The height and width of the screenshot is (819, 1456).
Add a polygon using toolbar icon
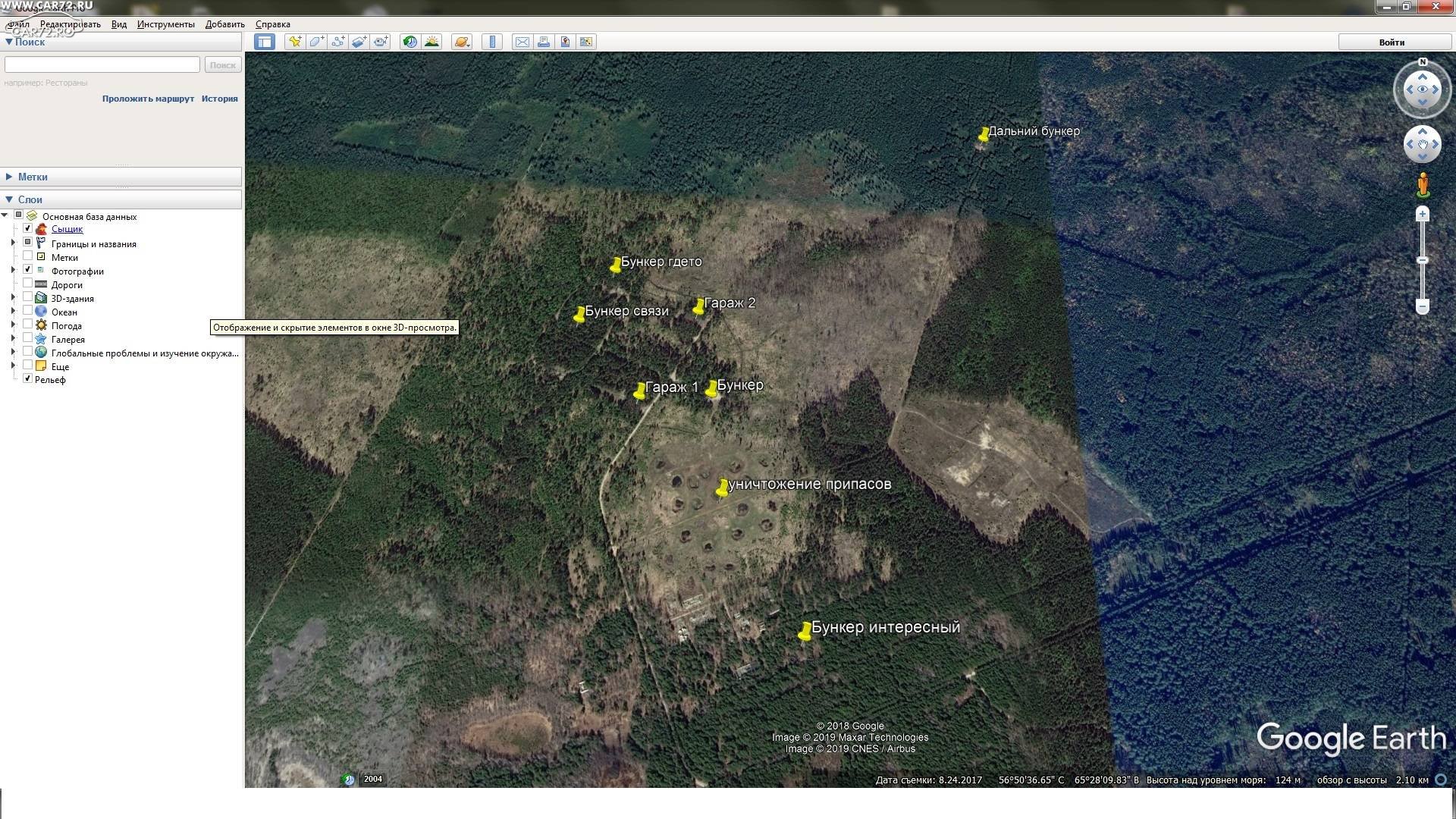(316, 42)
